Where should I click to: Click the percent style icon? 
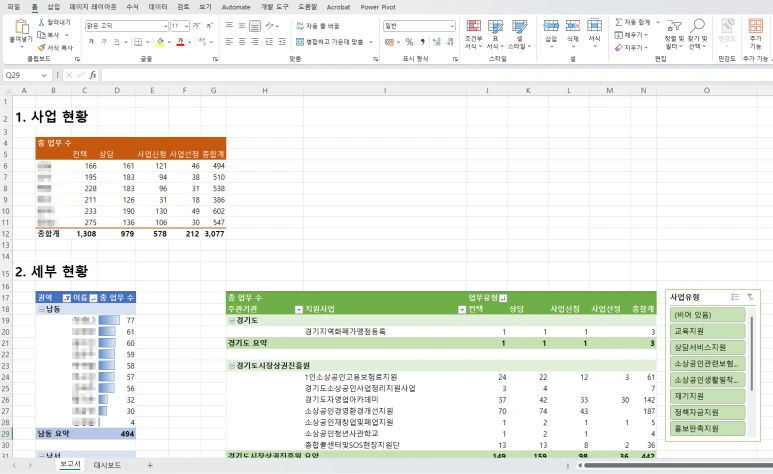coord(410,42)
